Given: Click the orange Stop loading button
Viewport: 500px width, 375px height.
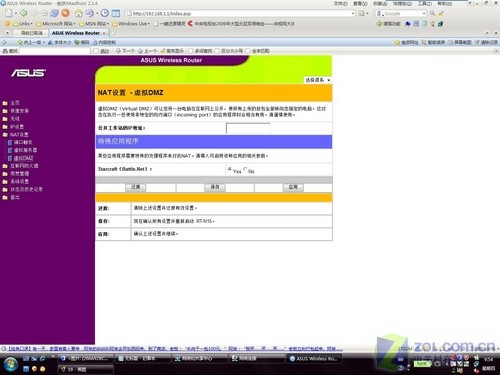Looking at the screenshot, I should click(66, 13).
